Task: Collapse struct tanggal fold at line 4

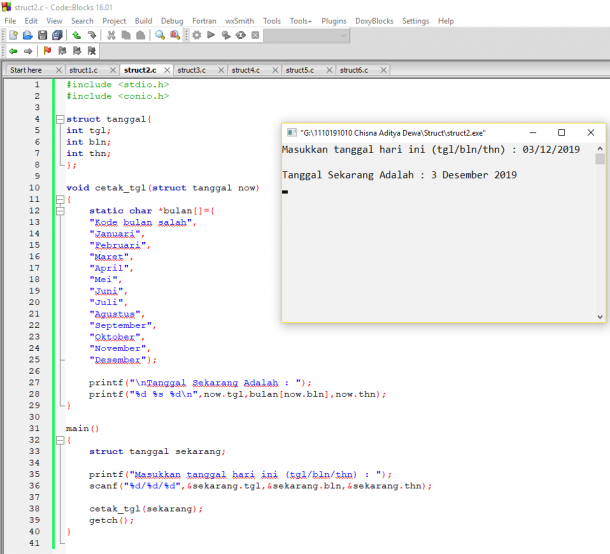Action: pos(60,119)
